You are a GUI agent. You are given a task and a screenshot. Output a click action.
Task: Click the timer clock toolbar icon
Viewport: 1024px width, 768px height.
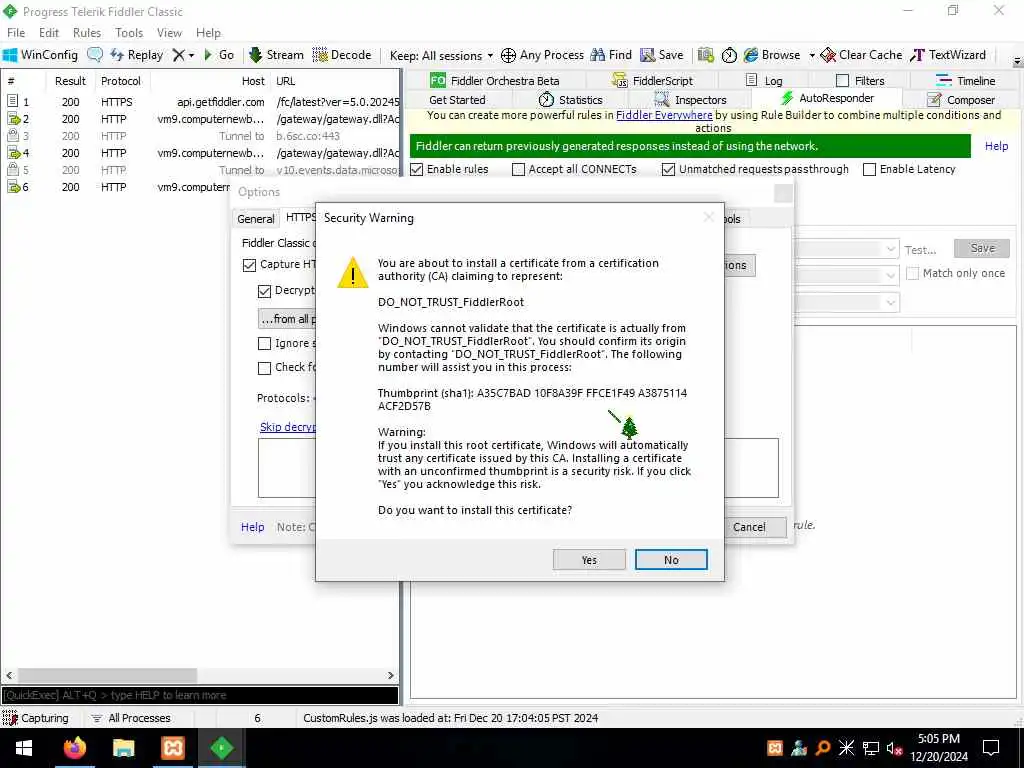tap(729, 55)
